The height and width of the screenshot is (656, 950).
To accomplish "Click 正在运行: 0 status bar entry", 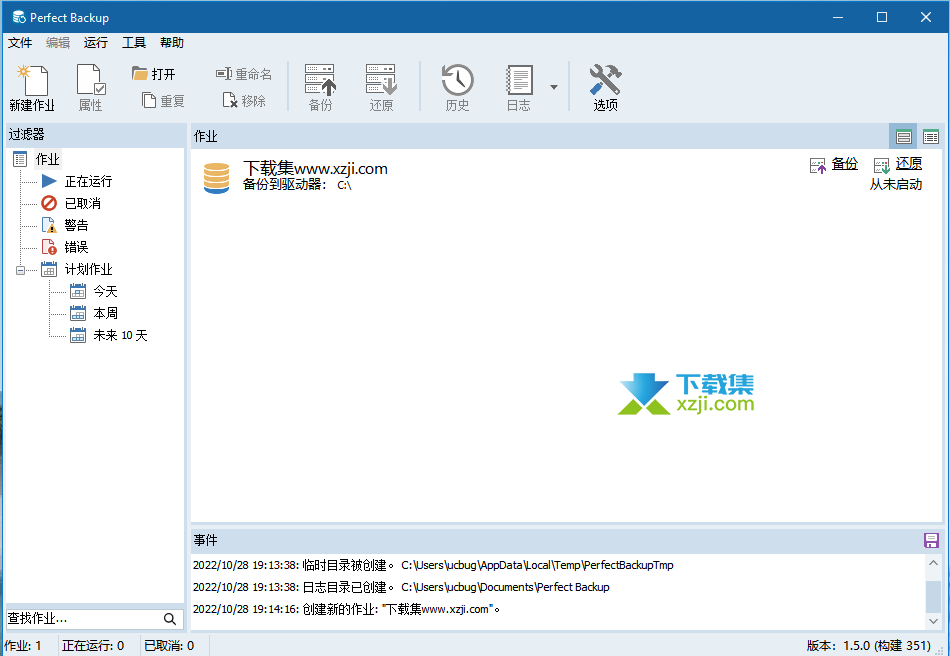I will (x=93, y=646).
